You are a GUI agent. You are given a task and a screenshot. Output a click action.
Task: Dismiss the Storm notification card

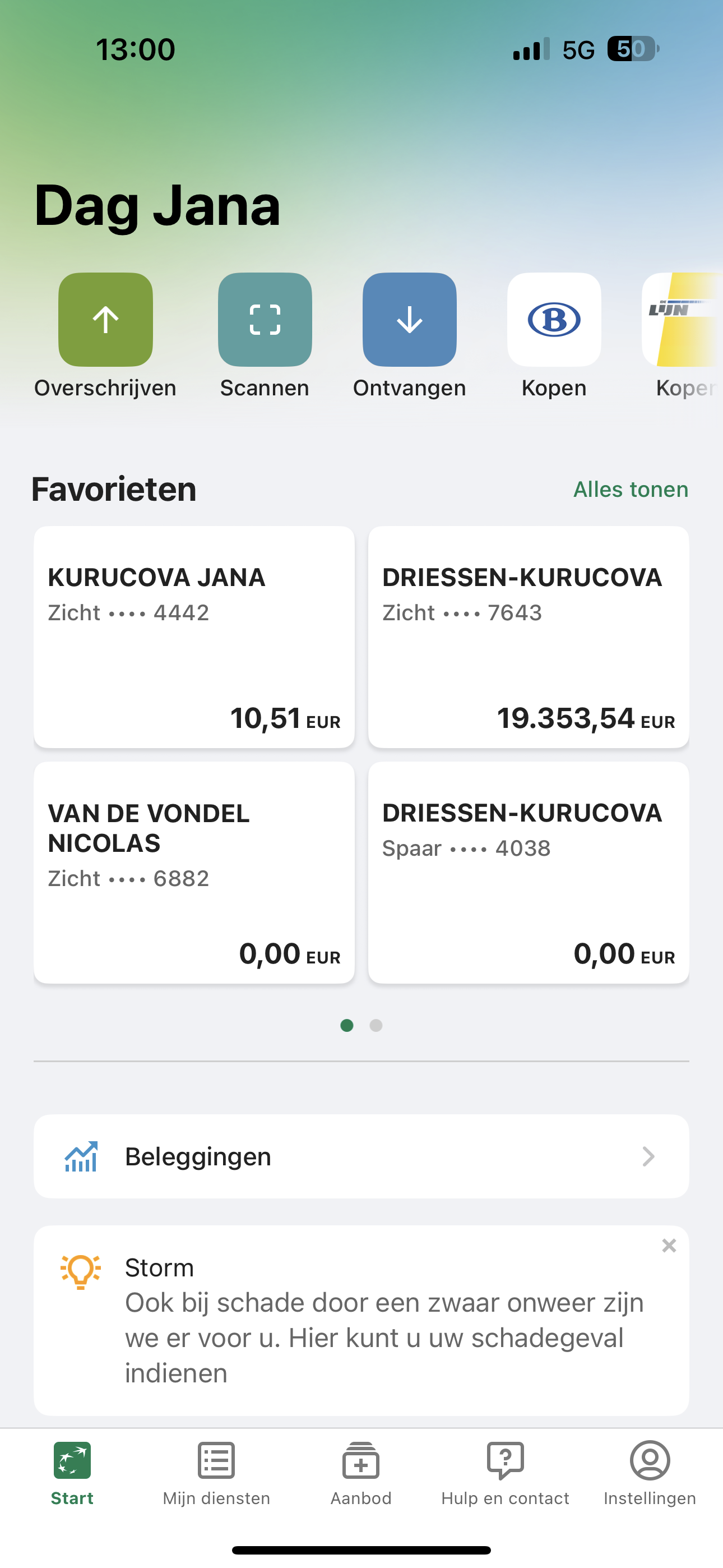[669, 1246]
